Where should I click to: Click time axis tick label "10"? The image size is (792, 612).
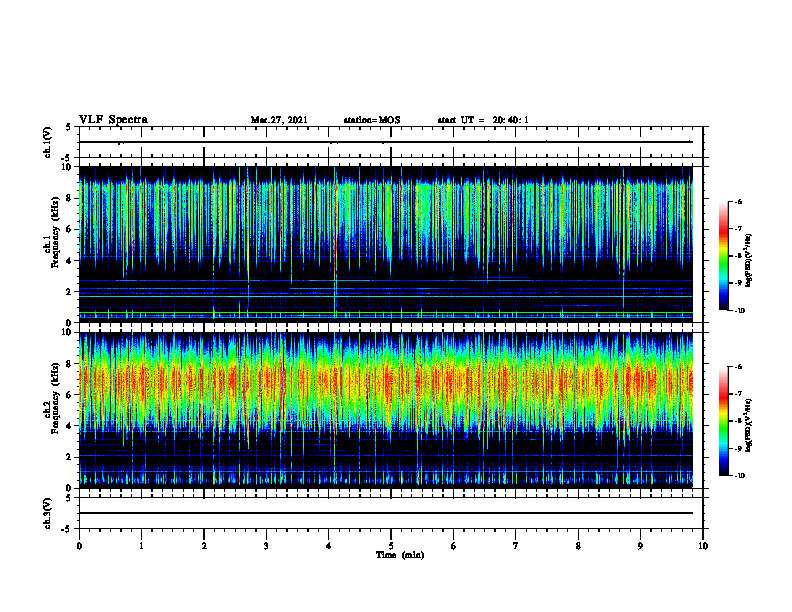703,546
